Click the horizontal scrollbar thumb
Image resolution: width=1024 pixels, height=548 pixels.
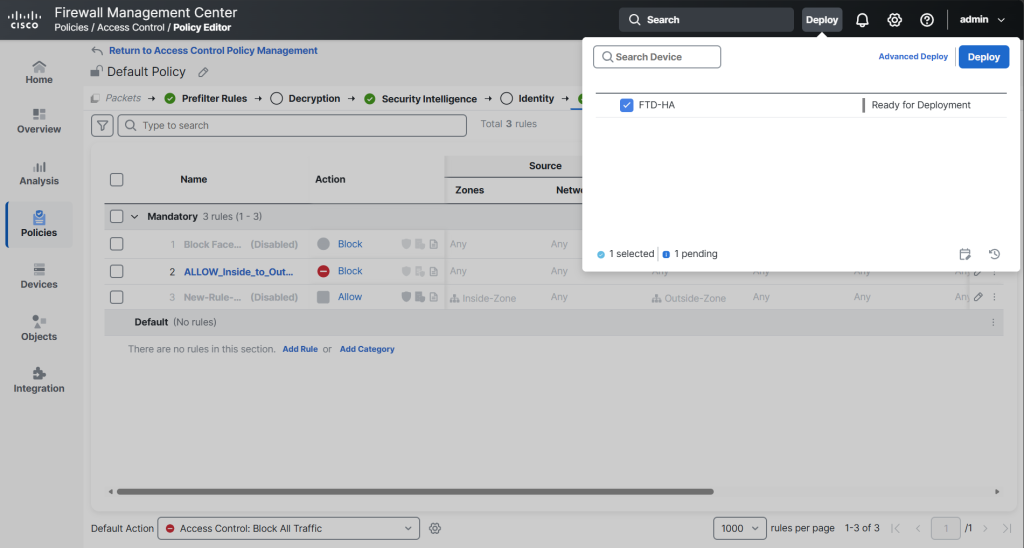point(415,492)
